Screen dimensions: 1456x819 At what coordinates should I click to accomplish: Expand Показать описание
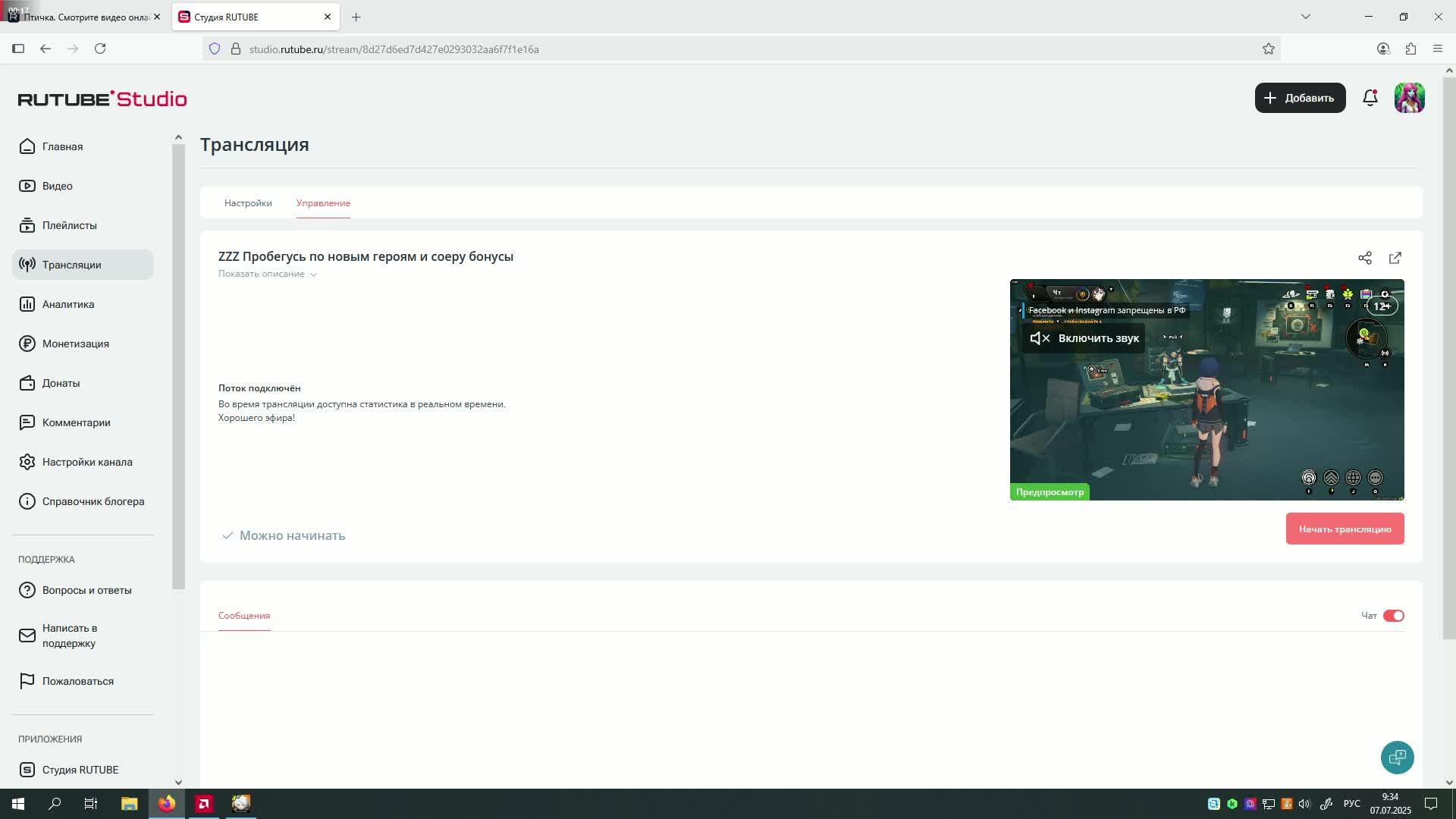click(267, 274)
